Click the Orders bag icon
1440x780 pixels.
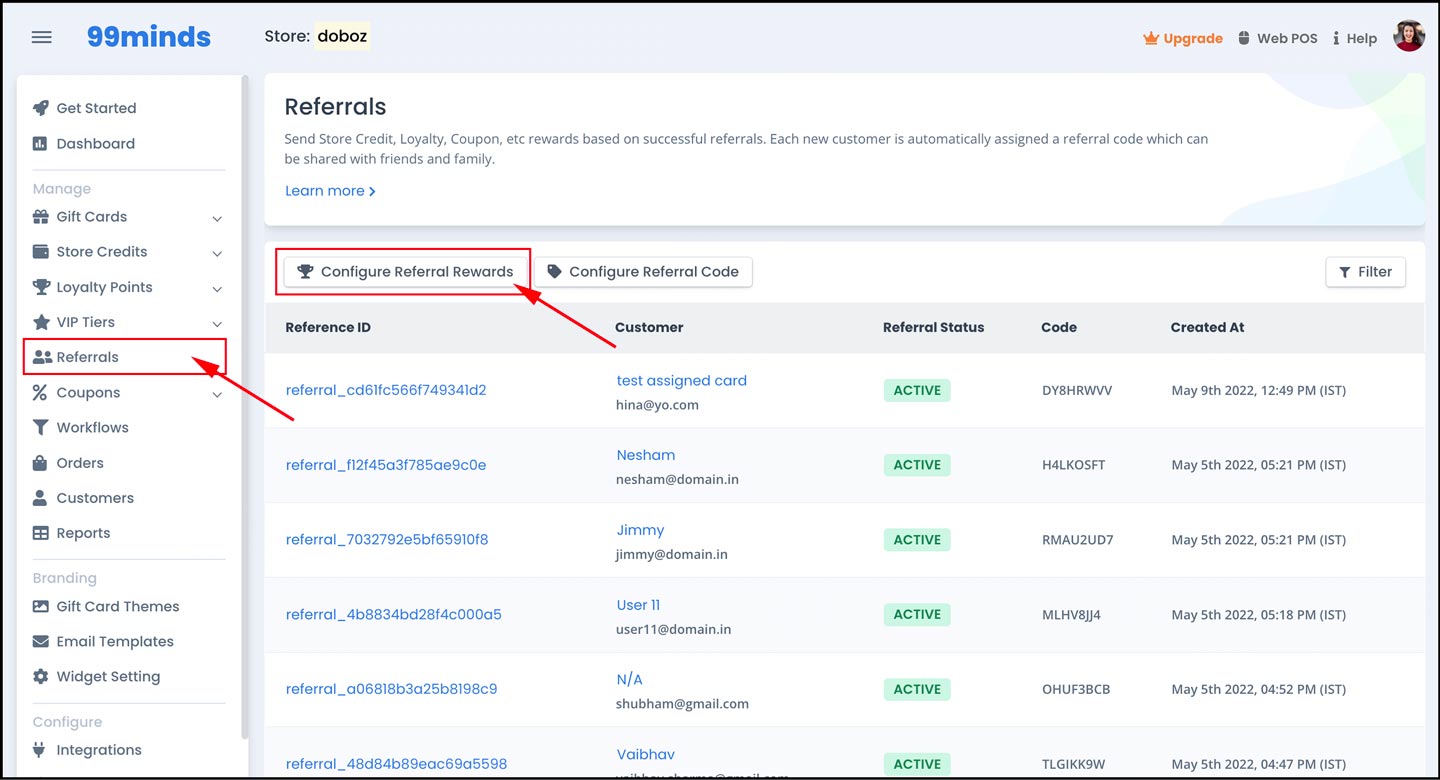(x=40, y=463)
